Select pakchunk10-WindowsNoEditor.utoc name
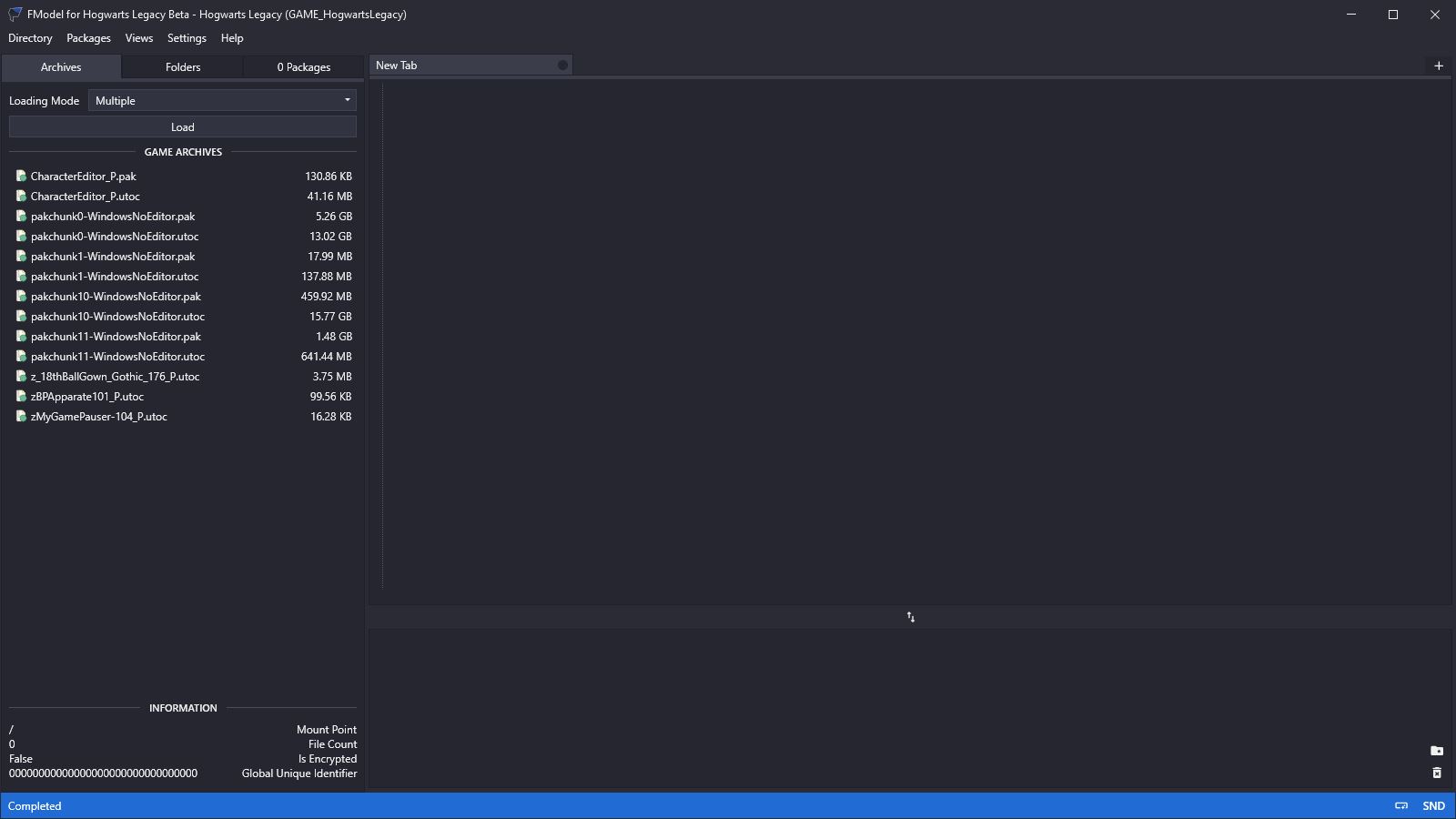Viewport: 1456px width, 819px height. click(117, 317)
